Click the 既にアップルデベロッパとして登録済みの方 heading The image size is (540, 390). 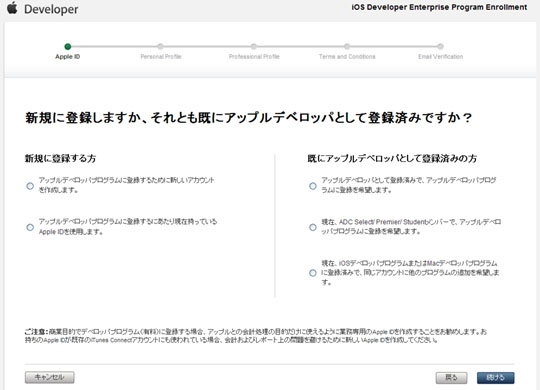(392, 158)
